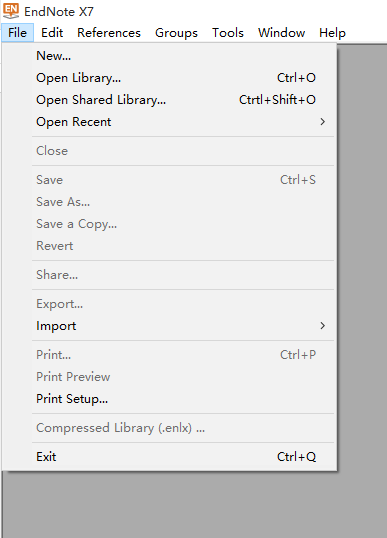Image resolution: width=387 pixels, height=538 pixels.
Task: Choose New... to create a library
Action: 185,56
